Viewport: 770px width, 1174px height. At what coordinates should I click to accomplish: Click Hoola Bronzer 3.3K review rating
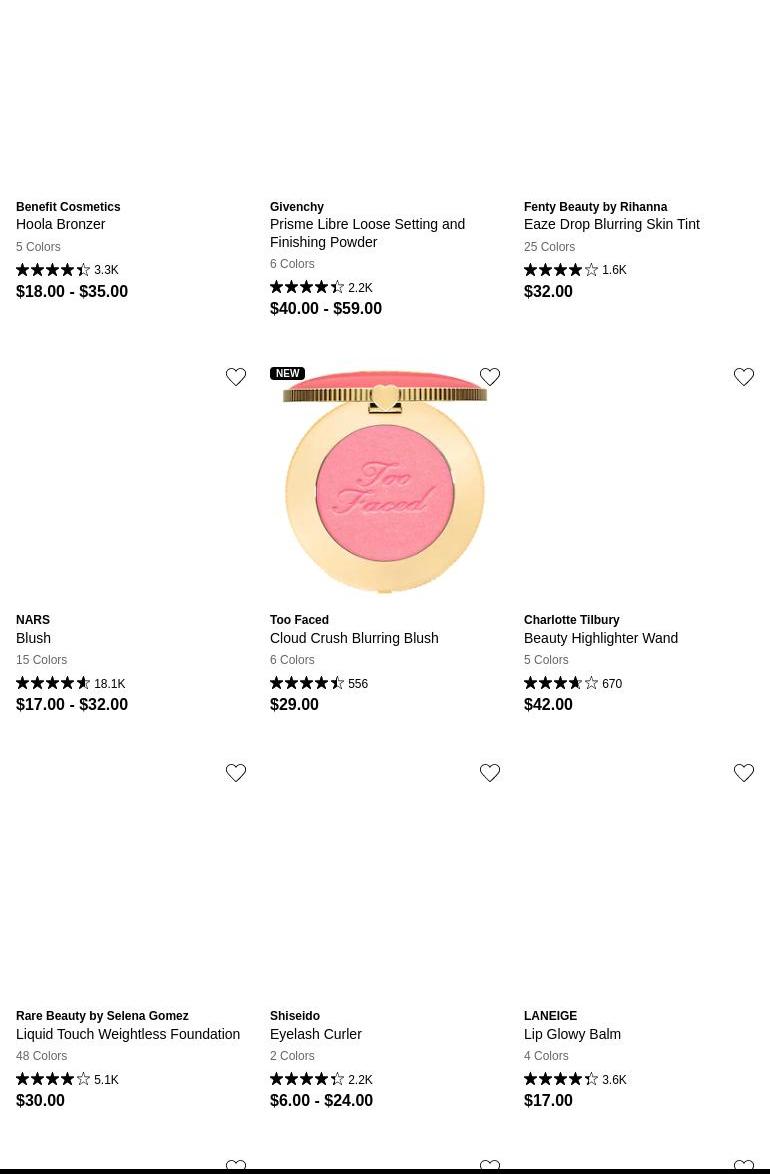(x=67, y=270)
